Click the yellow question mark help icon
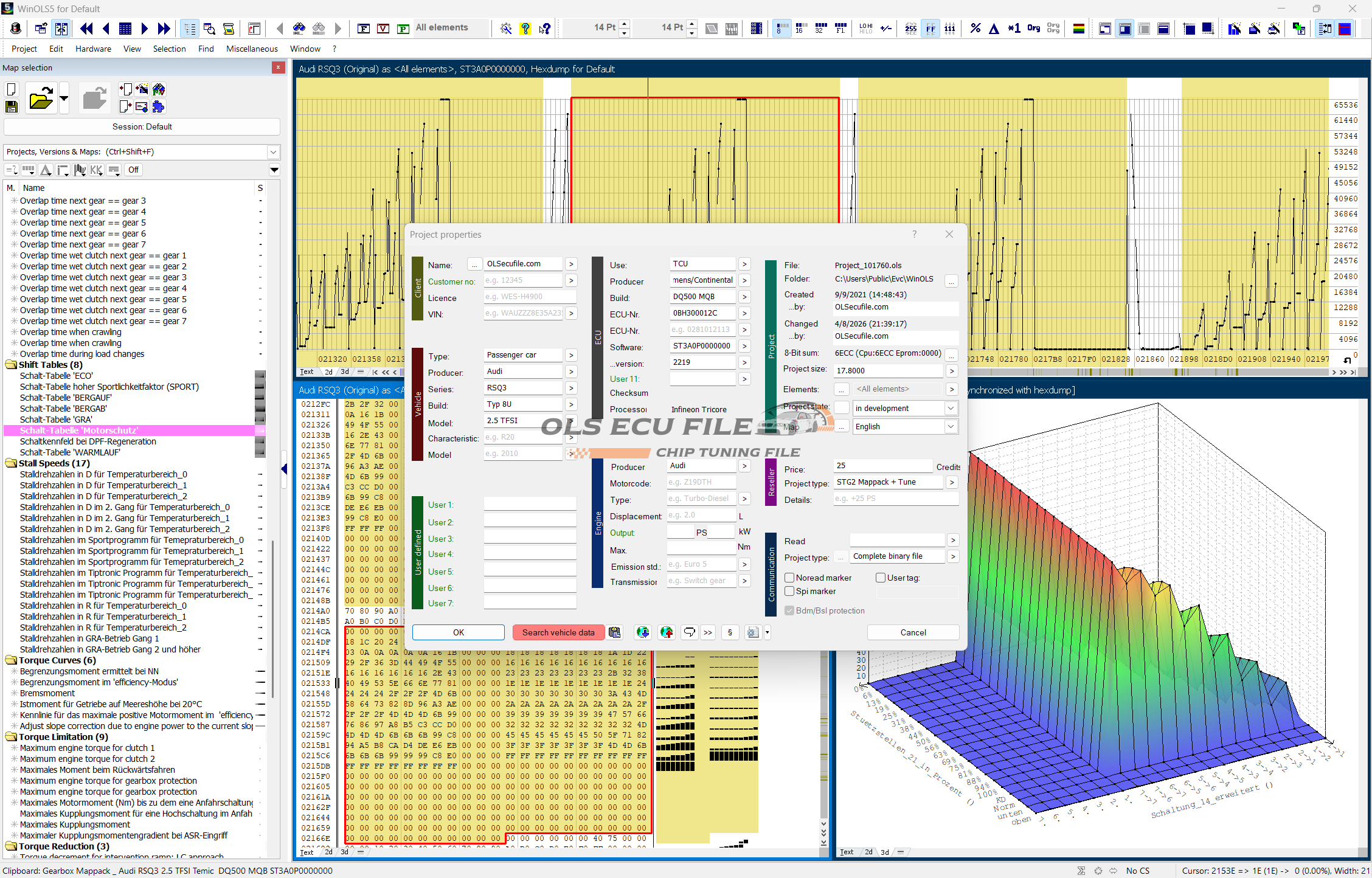This screenshot has height=878, width=1372. pos(525,29)
